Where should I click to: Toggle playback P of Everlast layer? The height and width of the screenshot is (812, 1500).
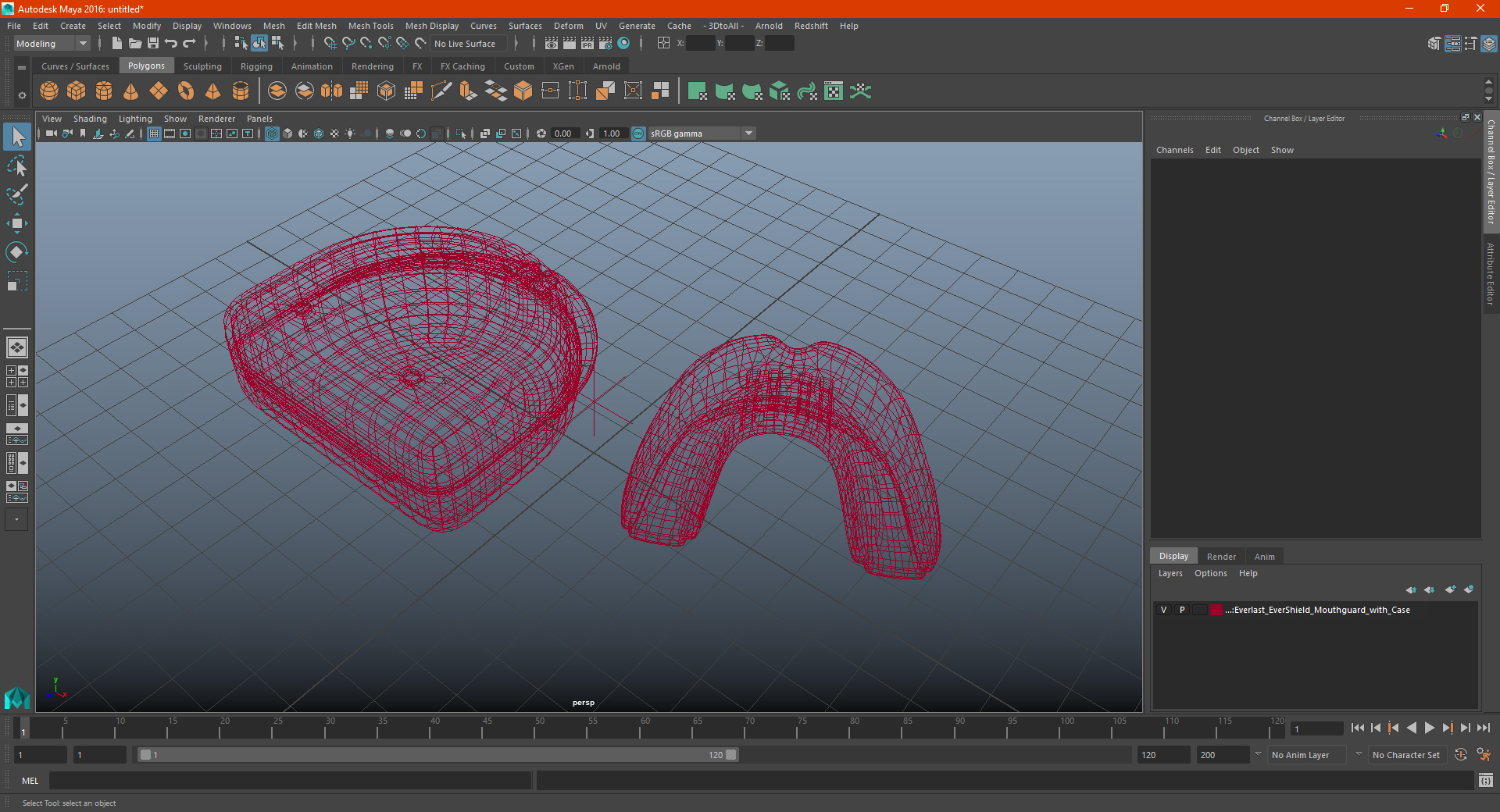(x=1181, y=610)
